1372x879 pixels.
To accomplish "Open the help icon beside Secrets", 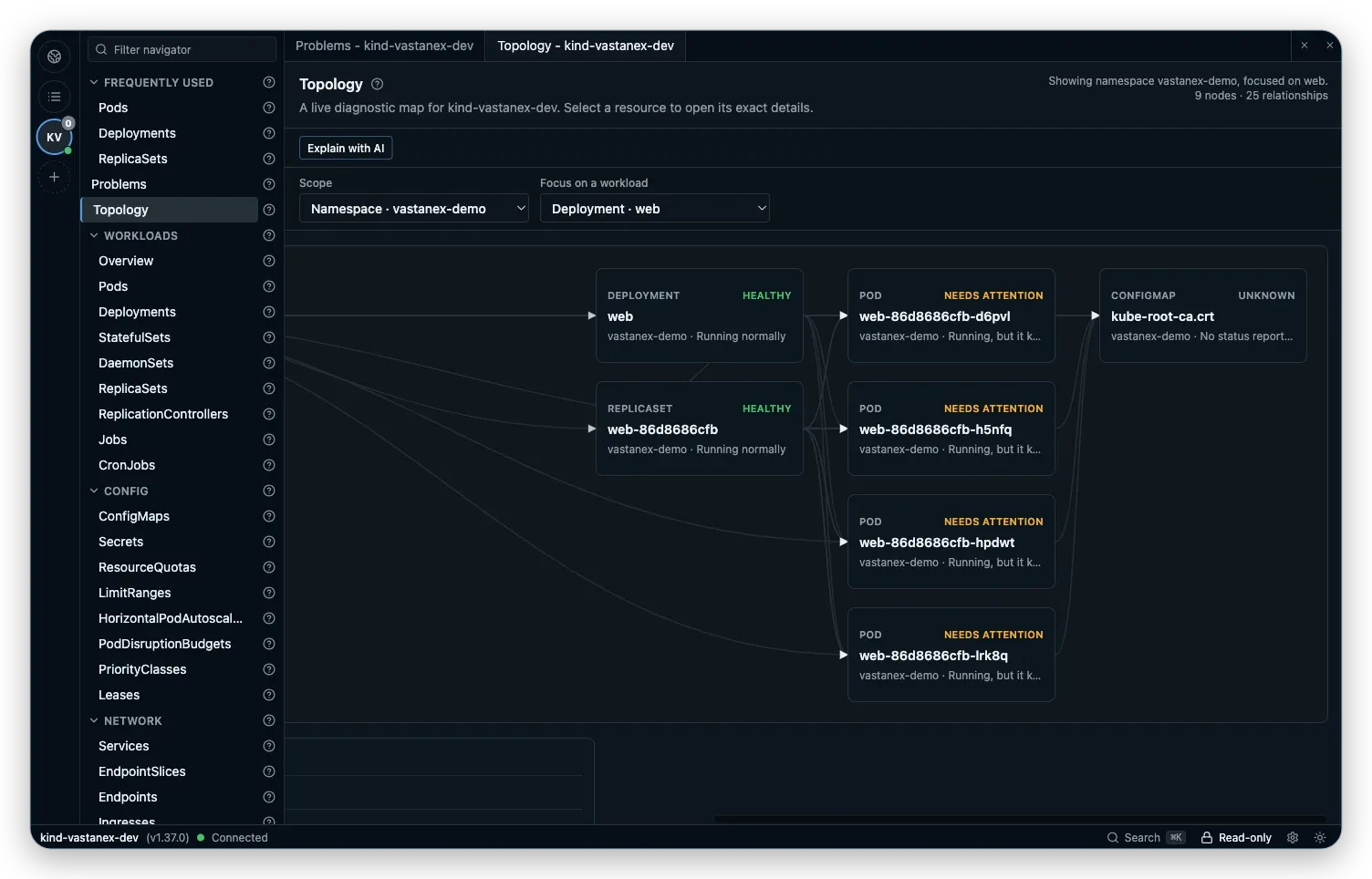I will pos(269,542).
